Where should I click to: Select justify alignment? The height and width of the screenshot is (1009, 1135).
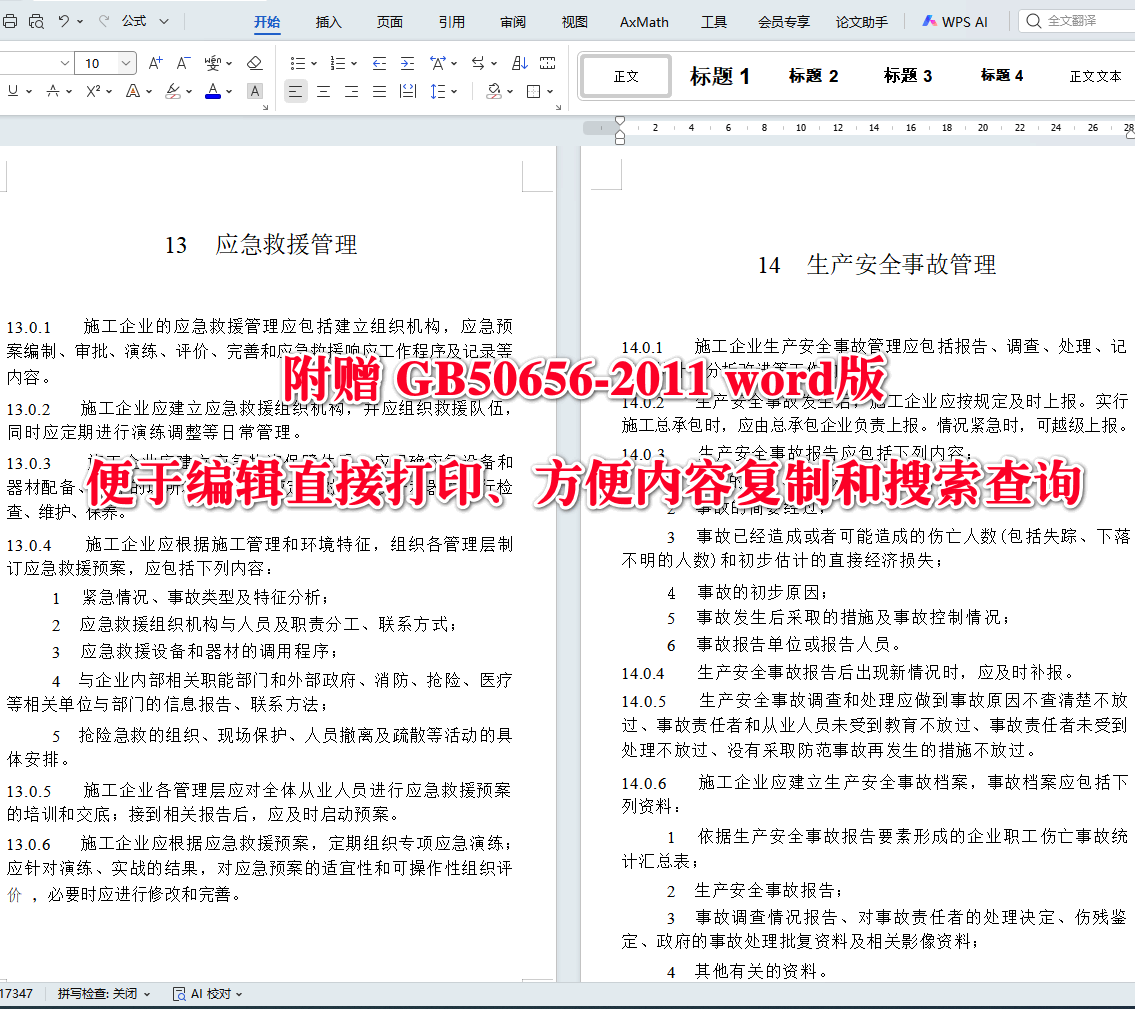coord(379,91)
